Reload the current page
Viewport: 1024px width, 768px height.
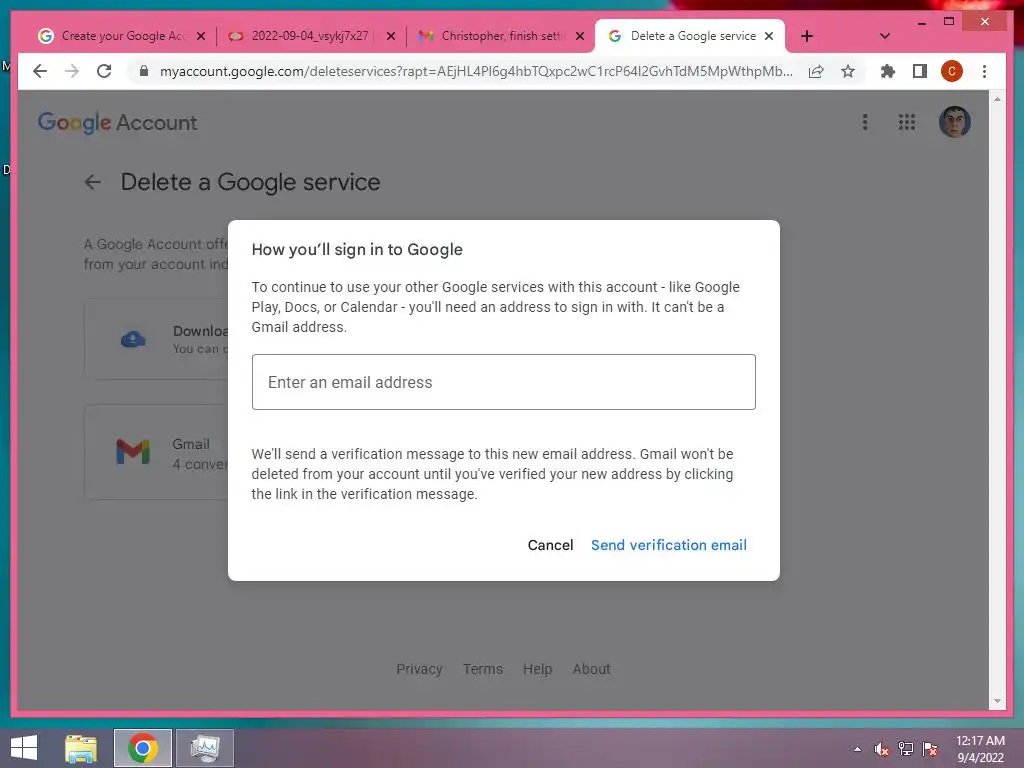pyautogui.click(x=104, y=71)
